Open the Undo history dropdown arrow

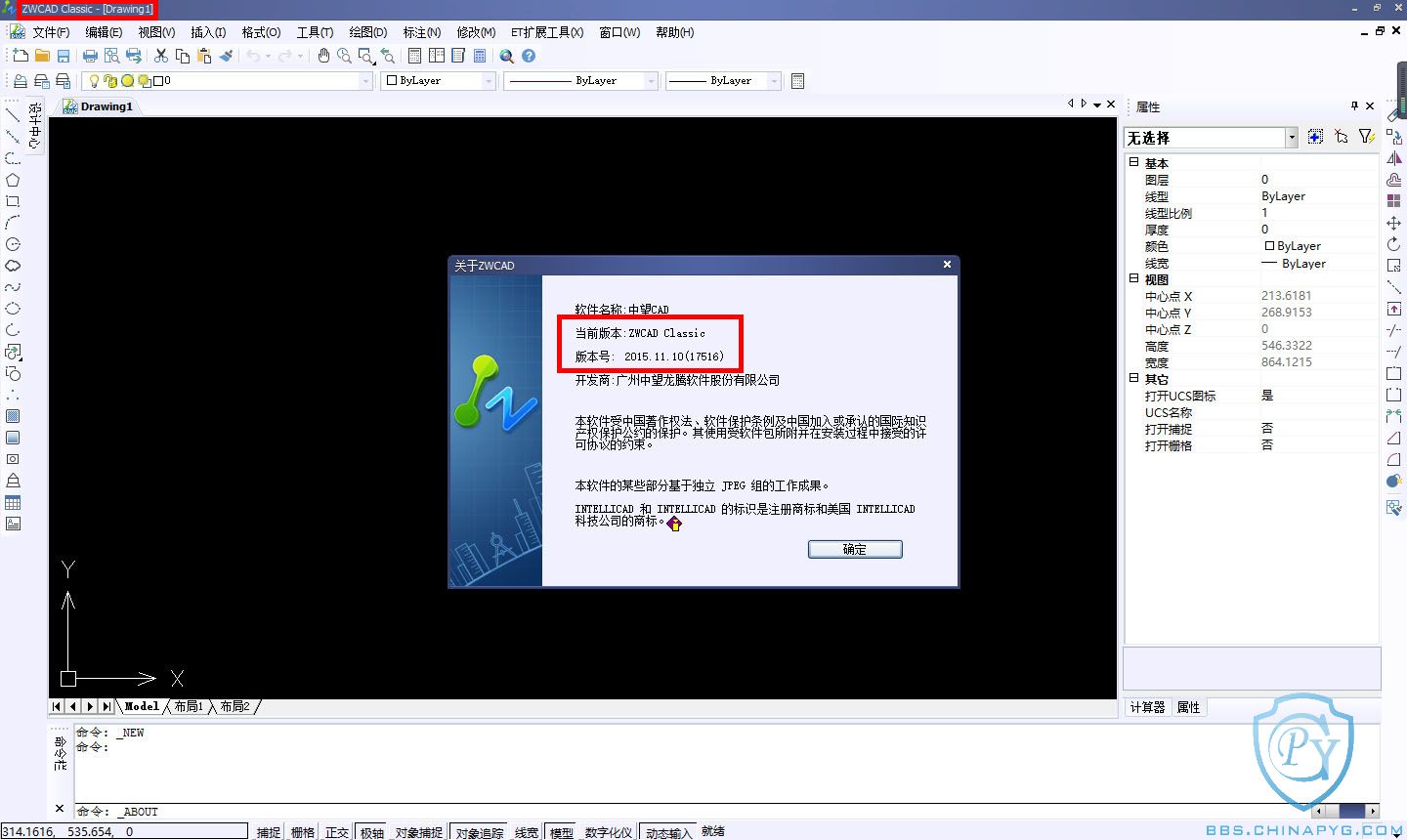coord(269,57)
